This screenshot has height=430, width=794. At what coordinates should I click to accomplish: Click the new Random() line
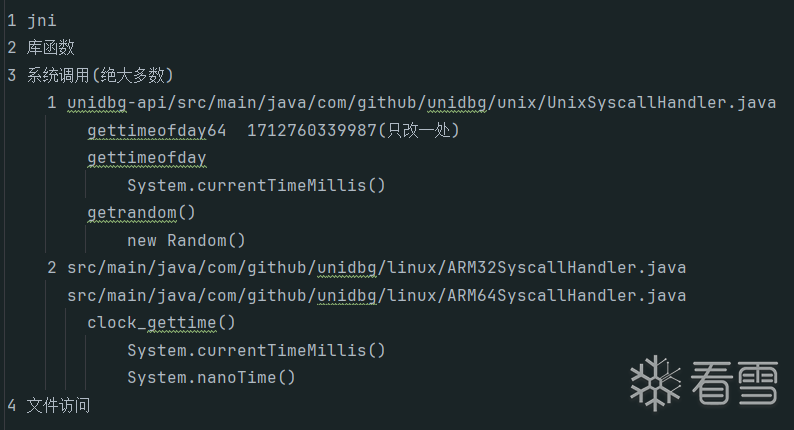tap(186, 240)
